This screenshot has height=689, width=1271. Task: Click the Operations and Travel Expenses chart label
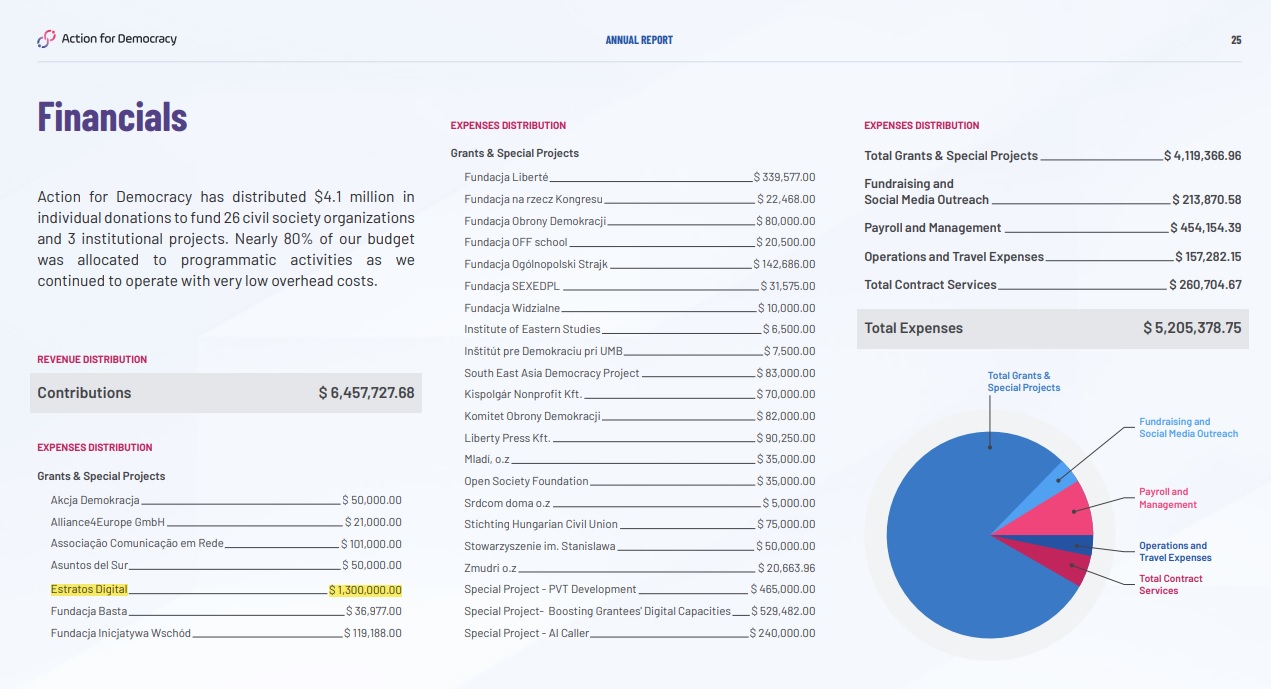(1174, 552)
